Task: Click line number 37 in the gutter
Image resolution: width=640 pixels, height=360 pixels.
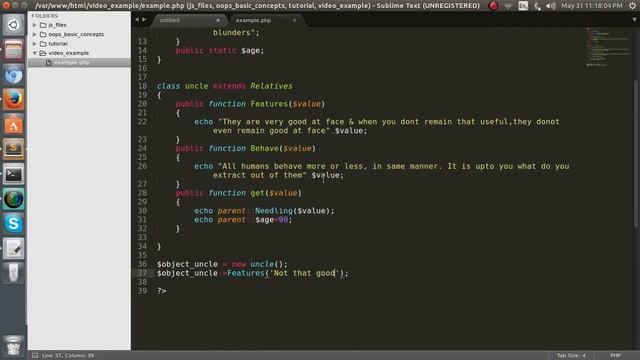Action: tap(142, 273)
